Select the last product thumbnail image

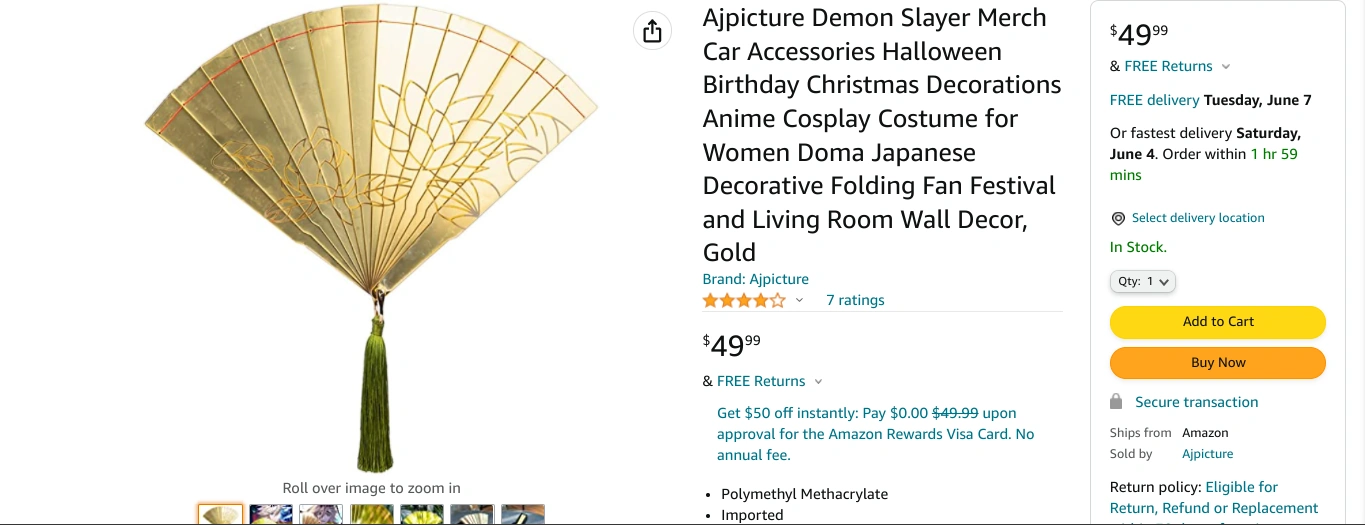[x=522, y=515]
